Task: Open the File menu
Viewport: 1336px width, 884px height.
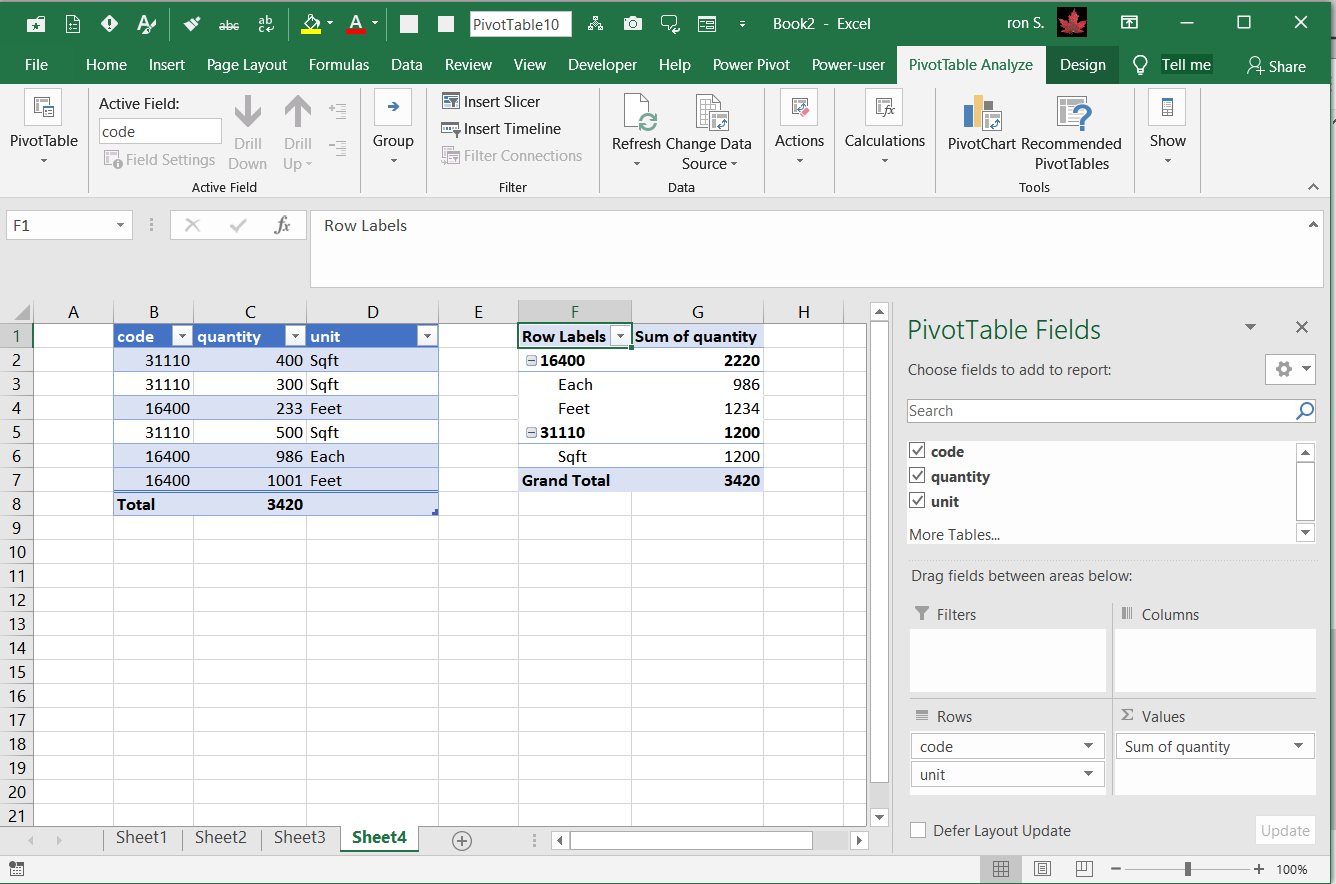Action: point(36,65)
